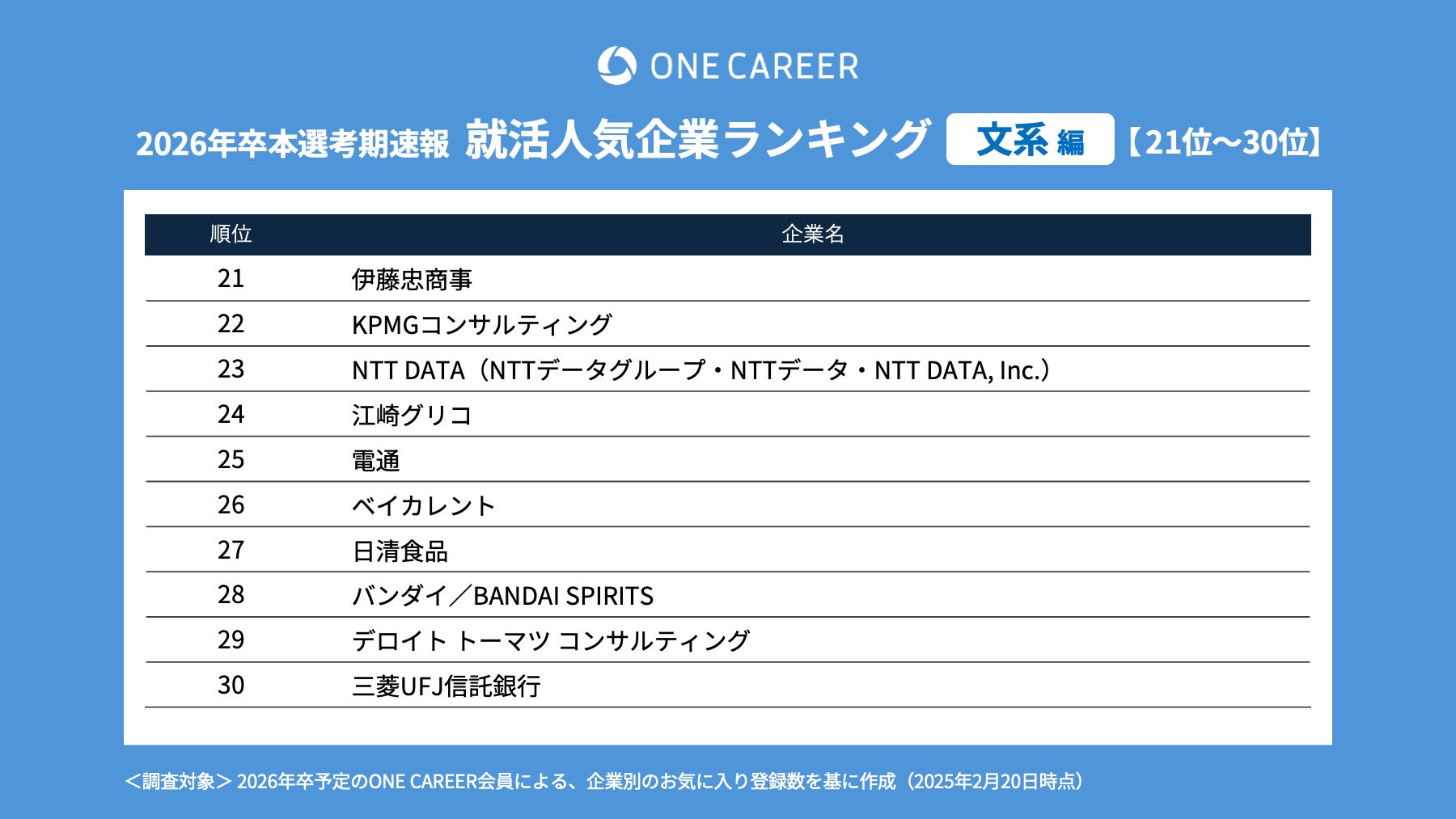Select the 文系編 white badge
This screenshot has width=1456, height=819.
click(1029, 140)
